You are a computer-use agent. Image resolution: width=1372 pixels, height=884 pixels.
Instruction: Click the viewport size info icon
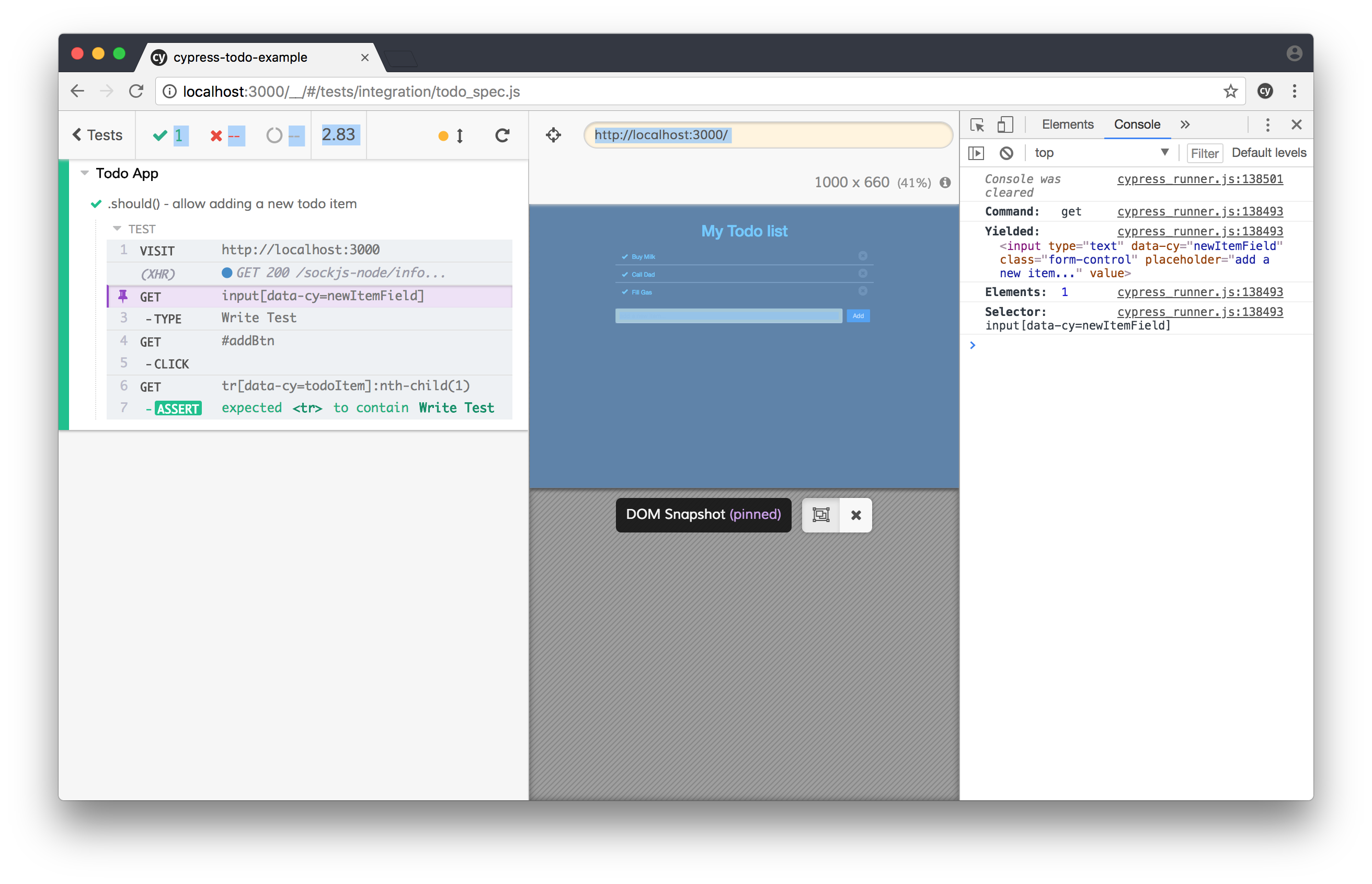tap(945, 183)
